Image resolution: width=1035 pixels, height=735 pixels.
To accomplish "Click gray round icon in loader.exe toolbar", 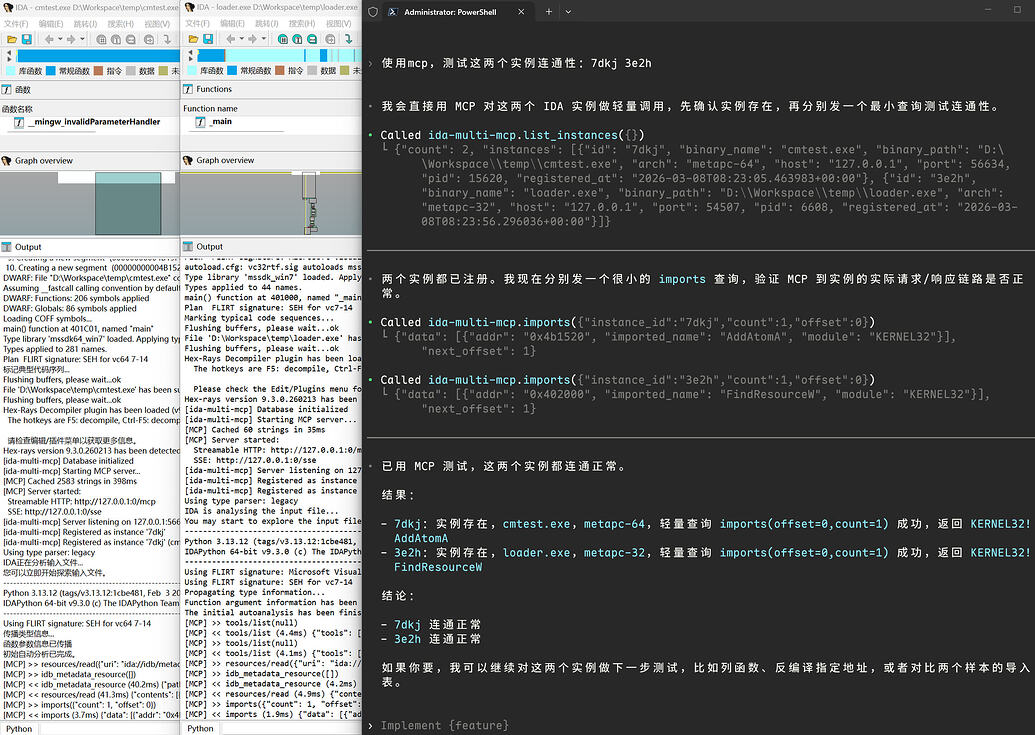I will (331, 40).
